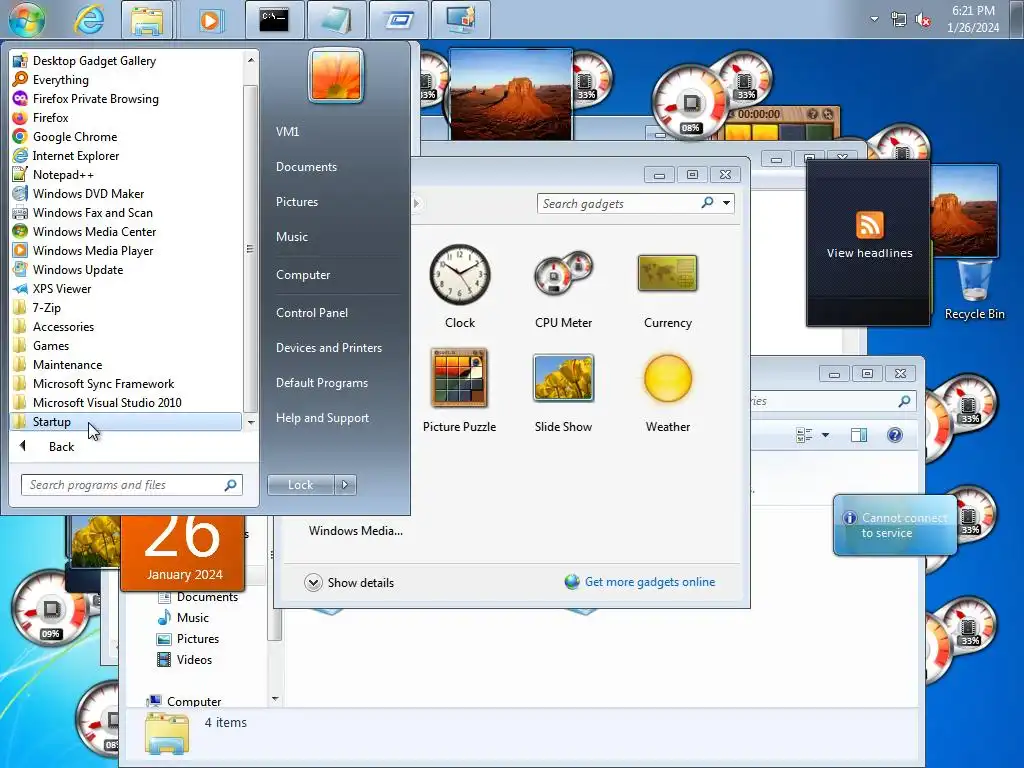Viewport: 1024px width, 768px height.
Task: Click the Search gadgets field
Action: (619, 203)
